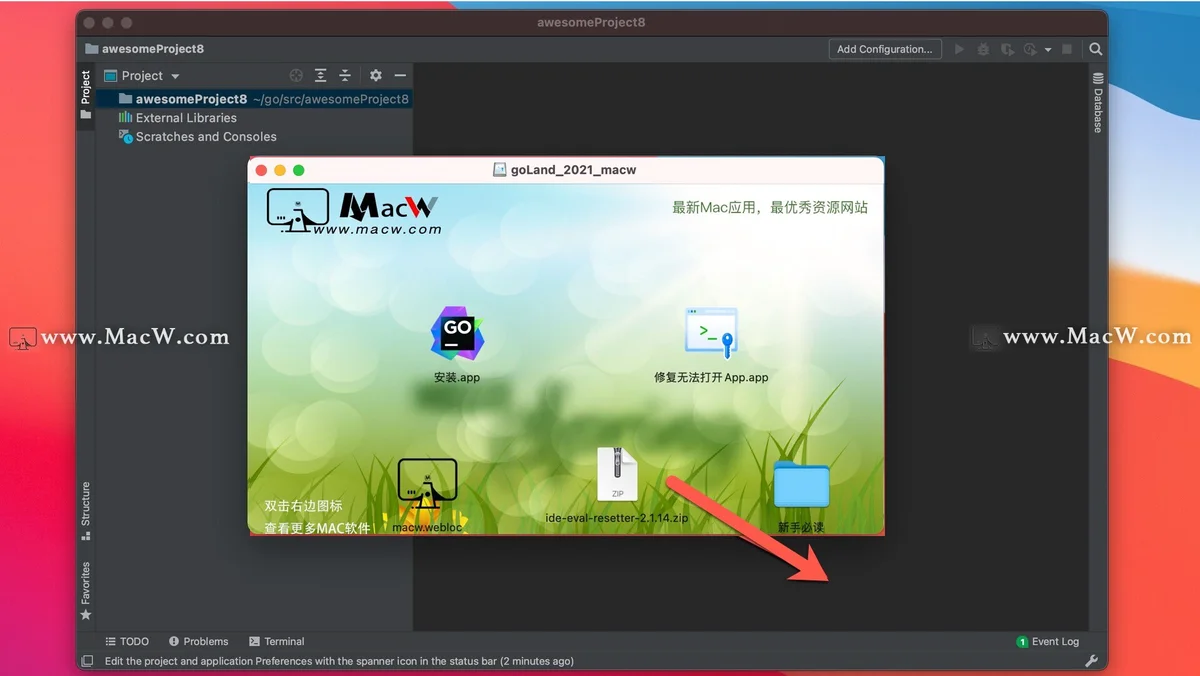Click the Profiler run icon in toolbar
The image size is (1200, 676).
pos(1030,49)
